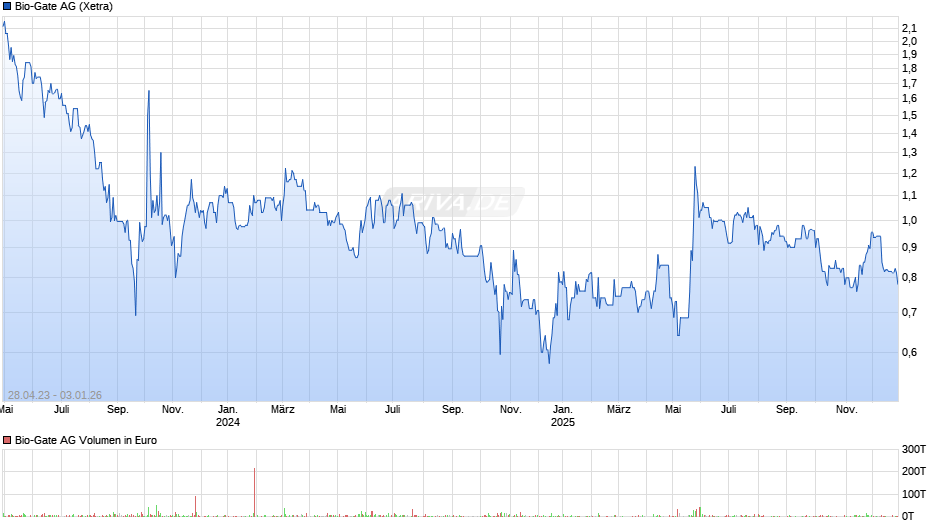
Task: Click the 'Mai' label between 'März' and 'Juli' 2024
Action: point(338,410)
